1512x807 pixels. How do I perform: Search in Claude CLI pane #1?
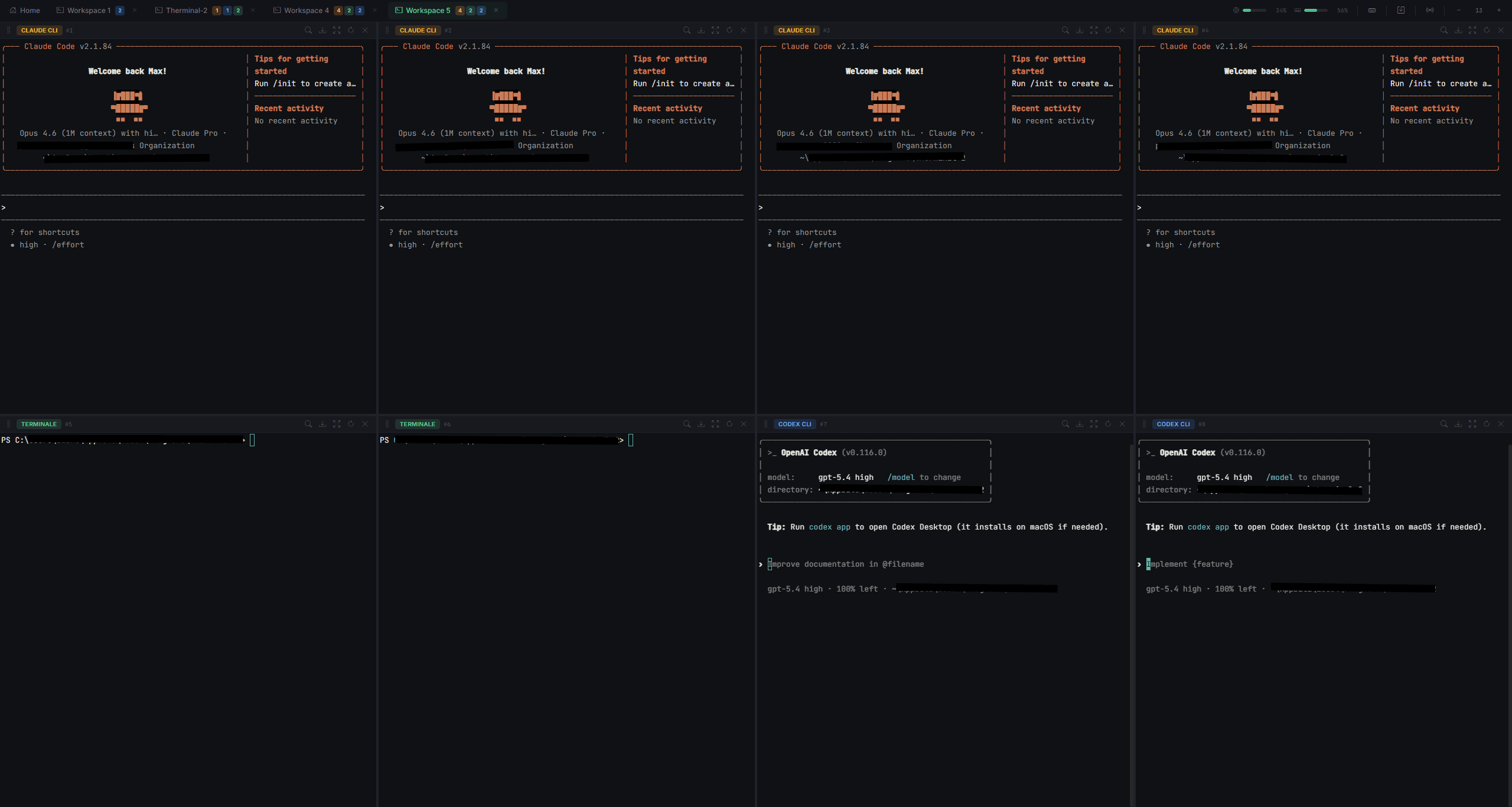pos(308,30)
